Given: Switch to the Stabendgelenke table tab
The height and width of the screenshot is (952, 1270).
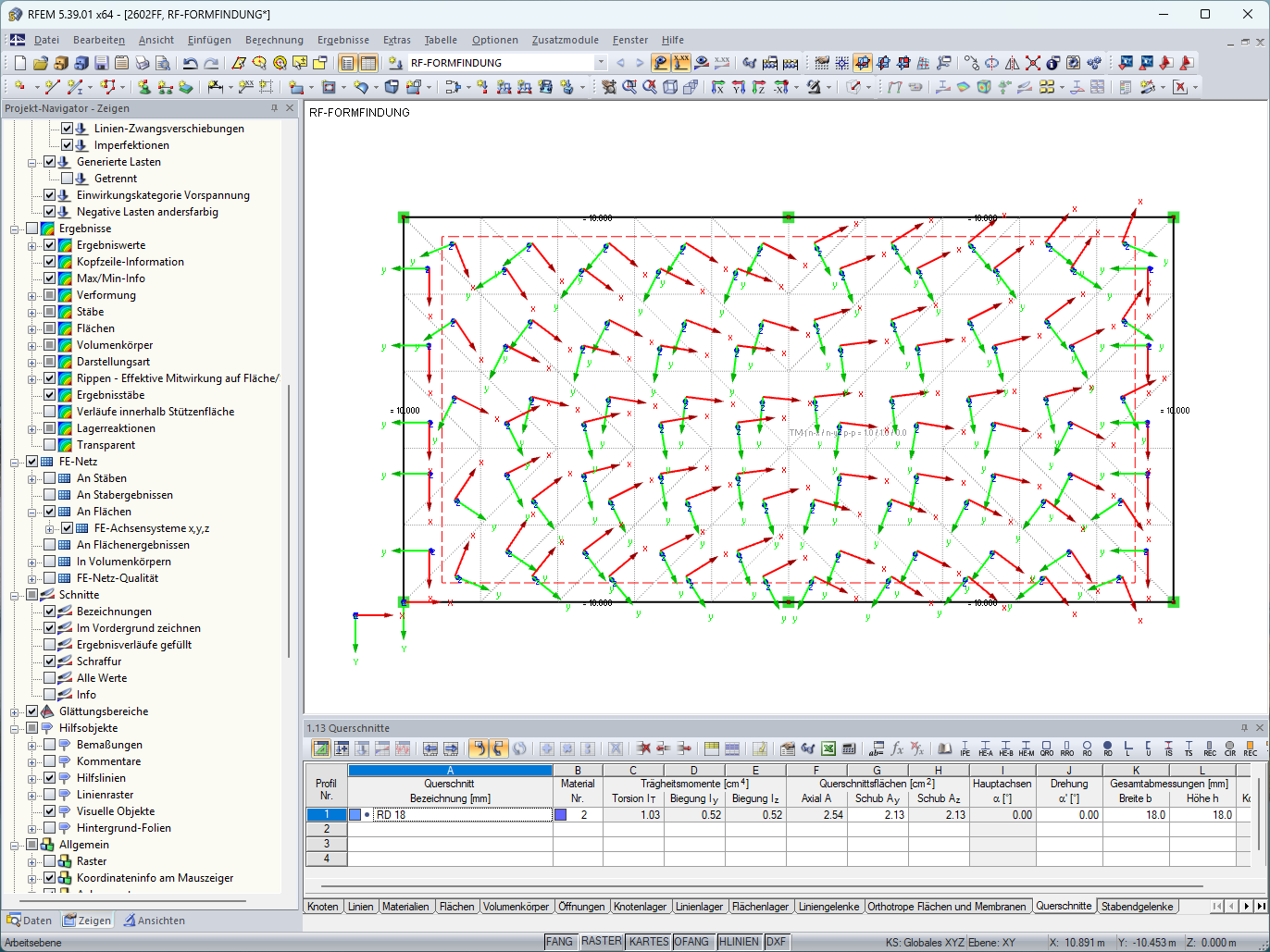Looking at the screenshot, I should [1137, 907].
